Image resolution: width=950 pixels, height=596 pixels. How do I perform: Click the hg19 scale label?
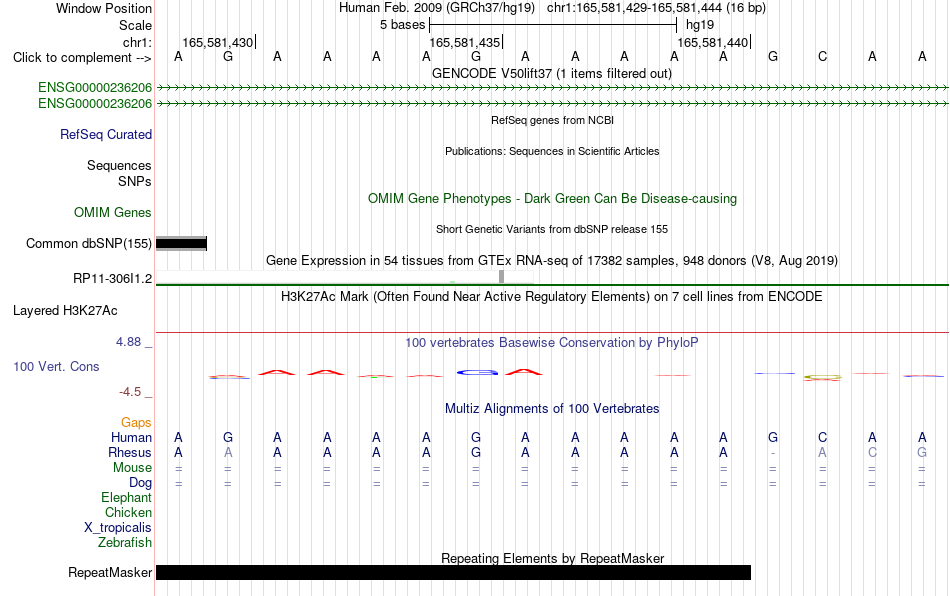point(700,25)
